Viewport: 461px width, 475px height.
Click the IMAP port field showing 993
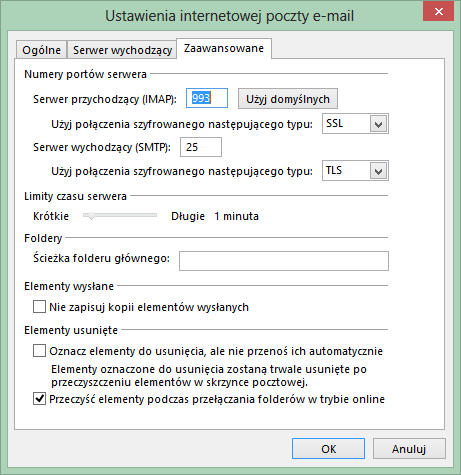(207, 98)
